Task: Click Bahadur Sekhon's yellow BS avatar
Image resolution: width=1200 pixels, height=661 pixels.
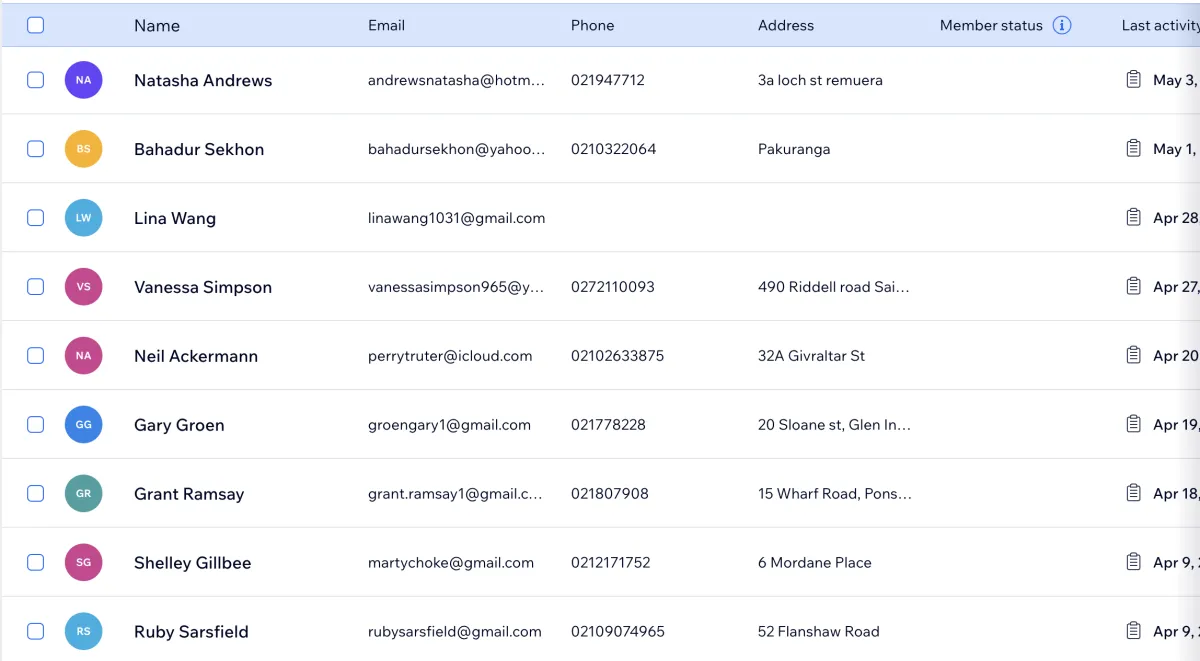Action: pyautogui.click(x=83, y=149)
